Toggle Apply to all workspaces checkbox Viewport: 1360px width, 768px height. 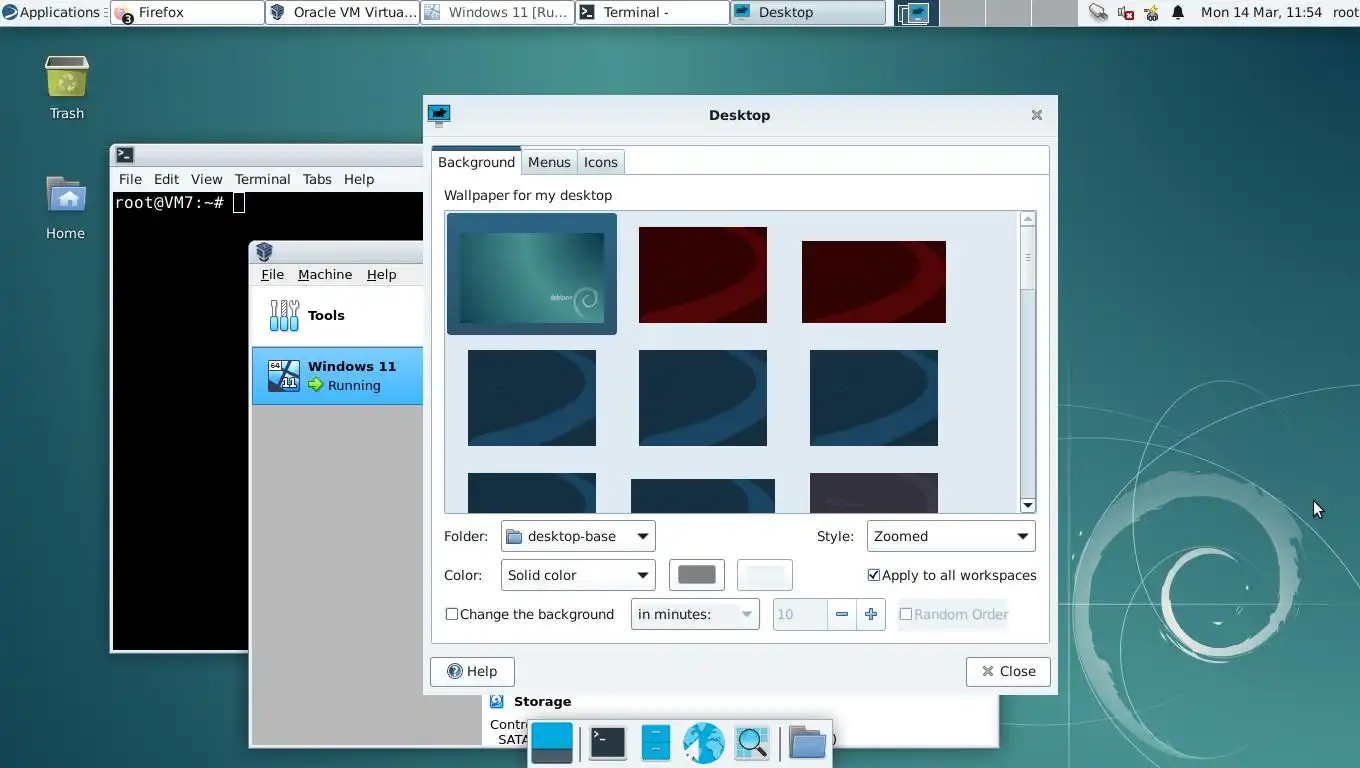[874, 575]
